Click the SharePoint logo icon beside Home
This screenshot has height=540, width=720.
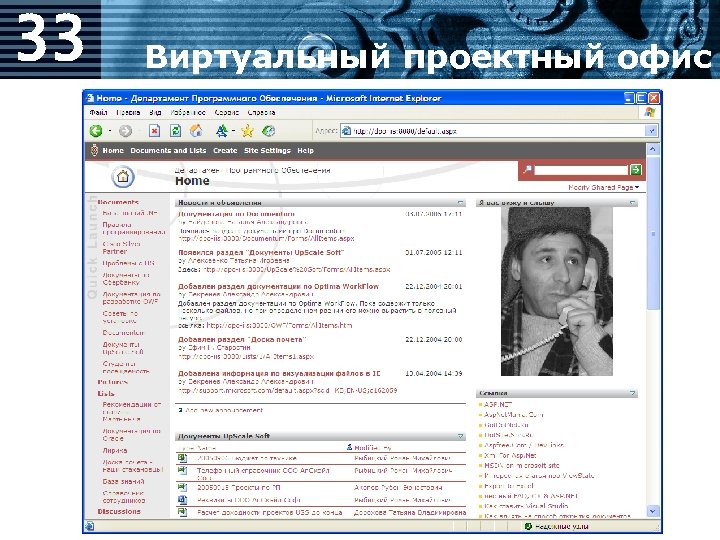(x=94, y=151)
